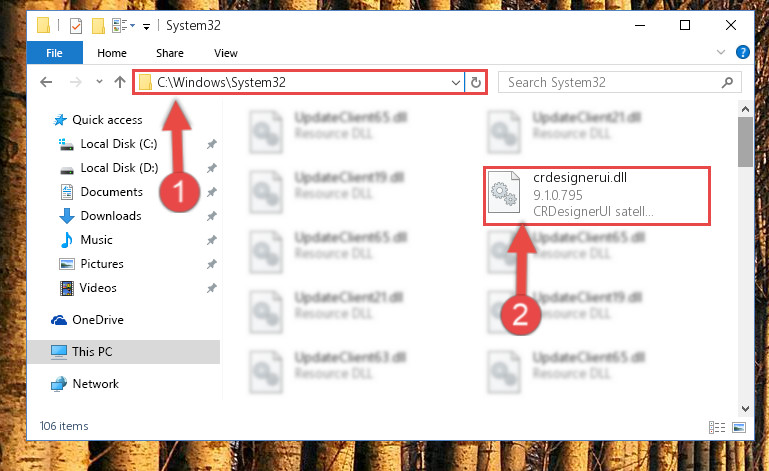Unpin Downloads from Quick access
769x471 pixels.
click(x=211, y=216)
